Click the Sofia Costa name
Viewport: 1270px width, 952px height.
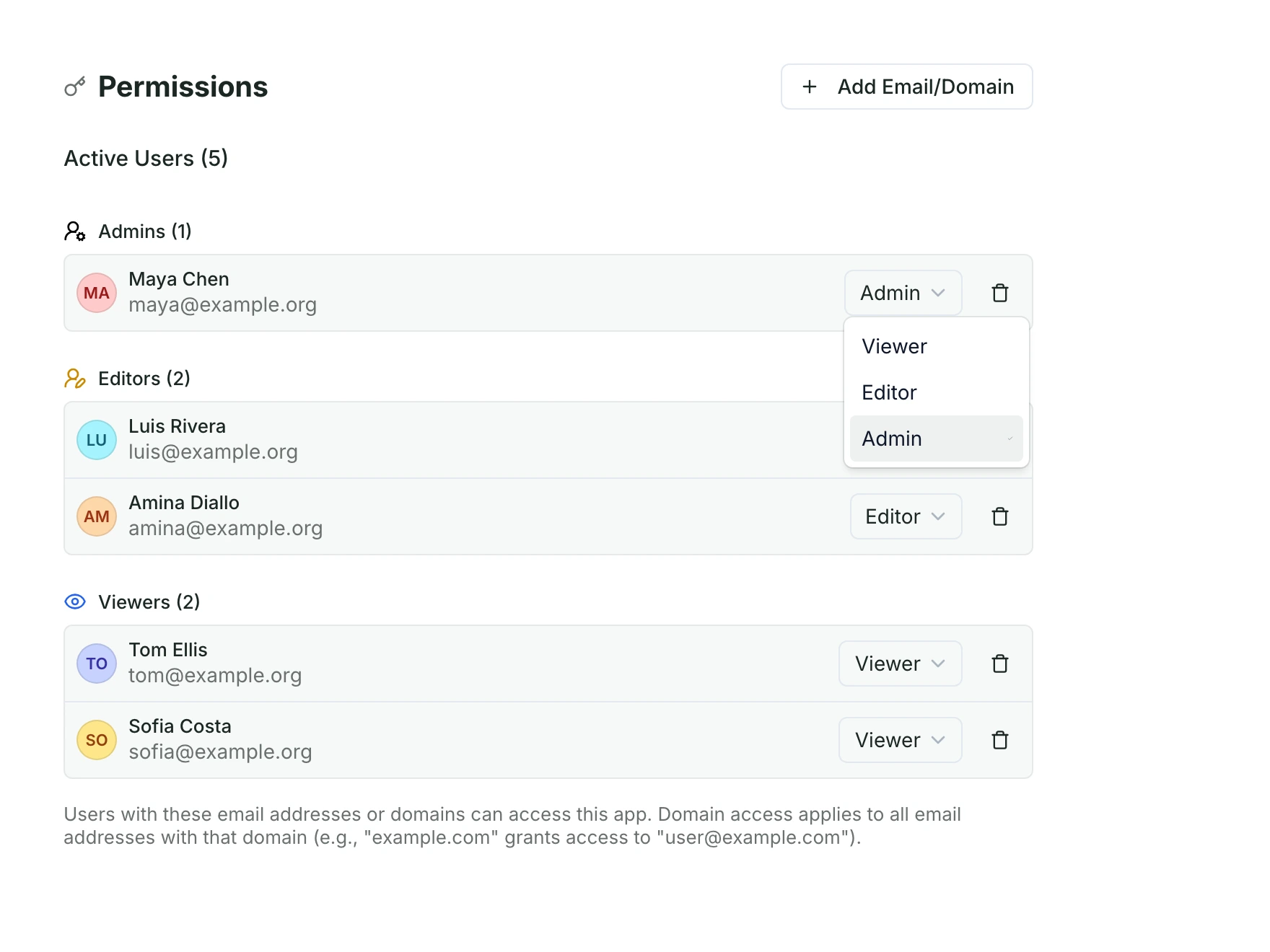180,726
